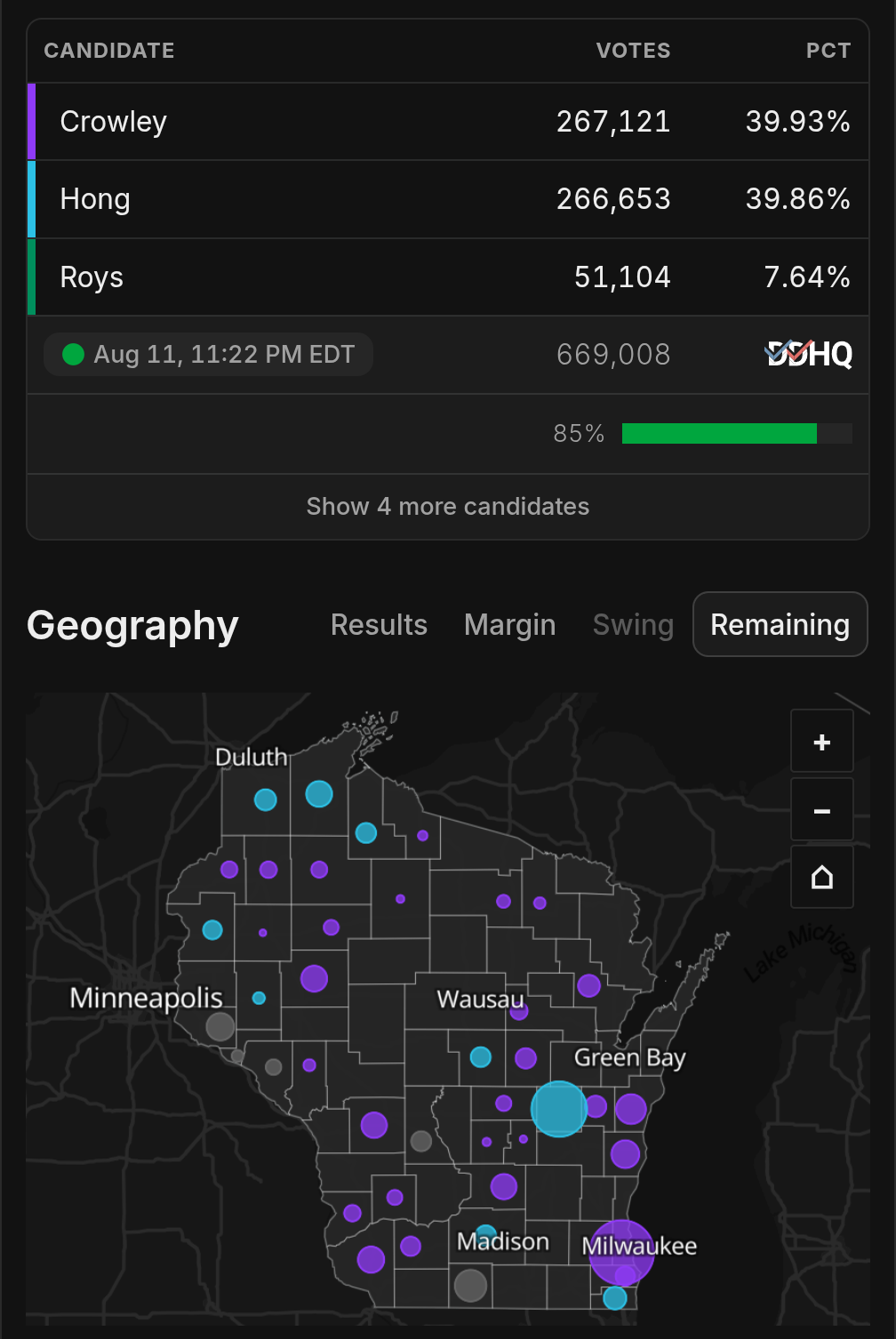Zoom in on the map

tap(822, 742)
